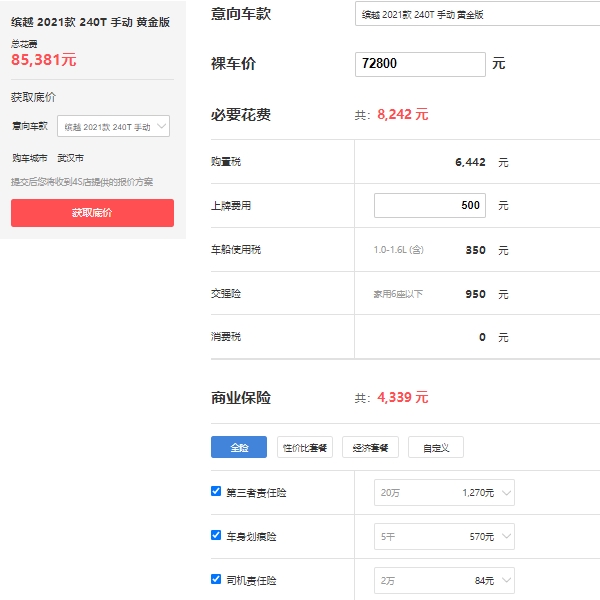Click the 裸车价 input showing 72800
This screenshot has width=600, height=600.
tap(420, 64)
